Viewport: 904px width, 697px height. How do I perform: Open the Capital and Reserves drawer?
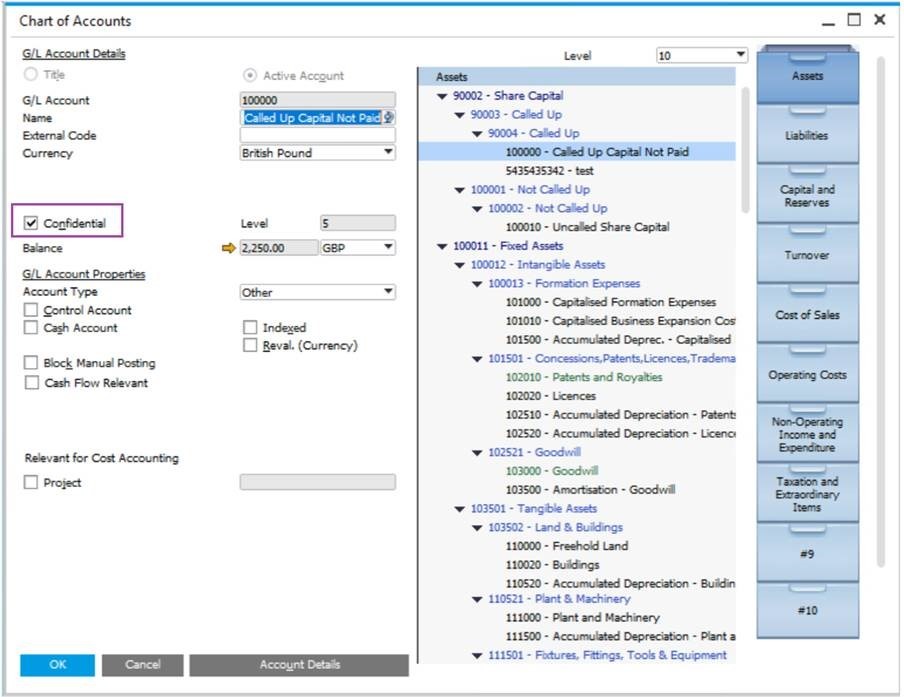pyautogui.click(x=807, y=196)
